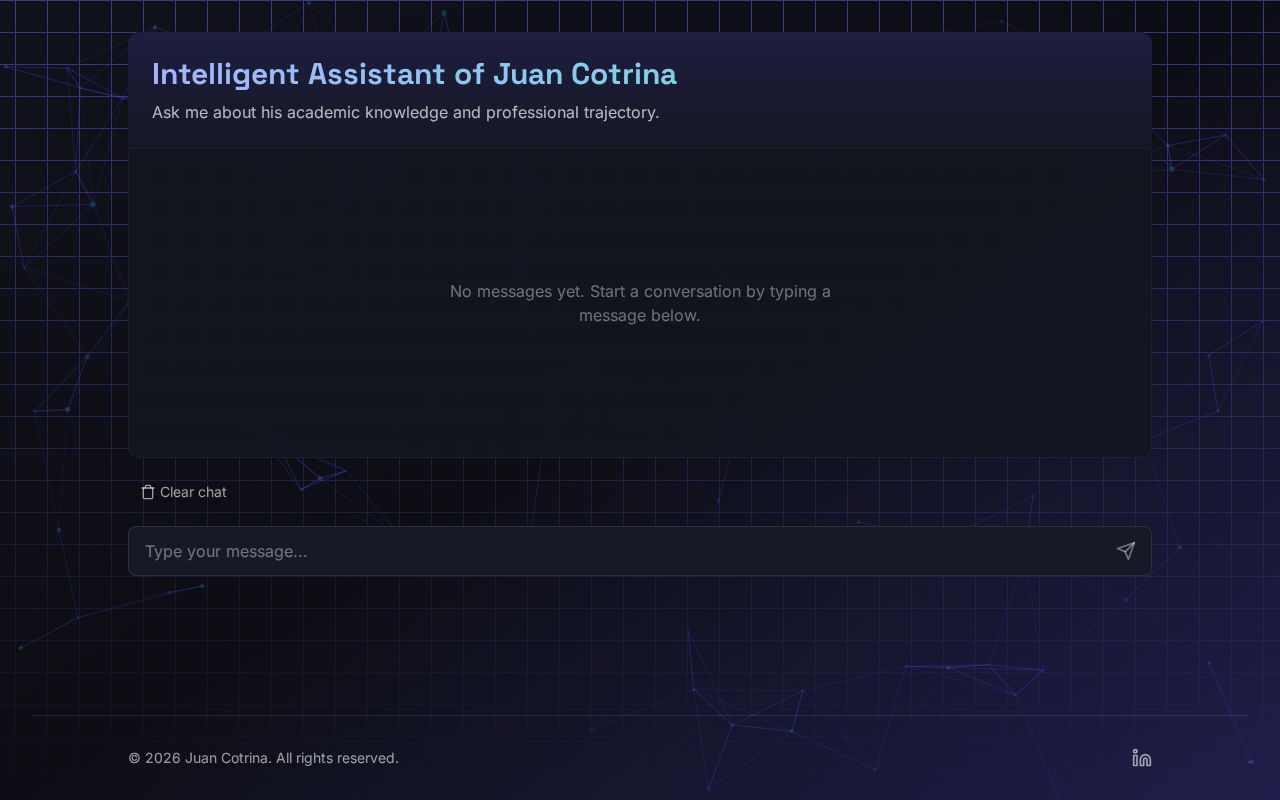
Task: Click the 'Ask me about his academic knowledge' subtitle
Action: coord(405,112)
